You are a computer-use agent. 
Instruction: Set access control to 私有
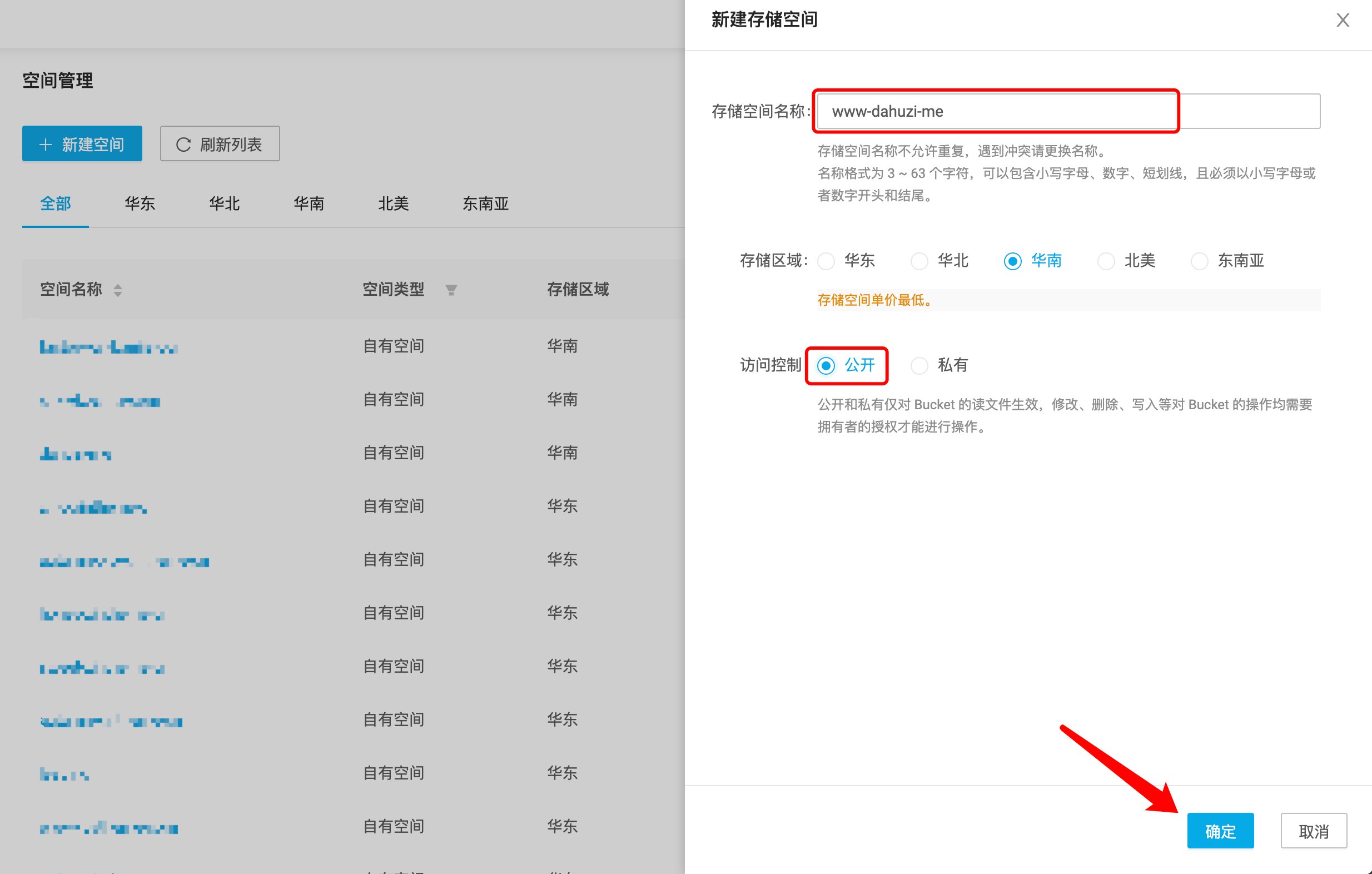click(919, 365)
